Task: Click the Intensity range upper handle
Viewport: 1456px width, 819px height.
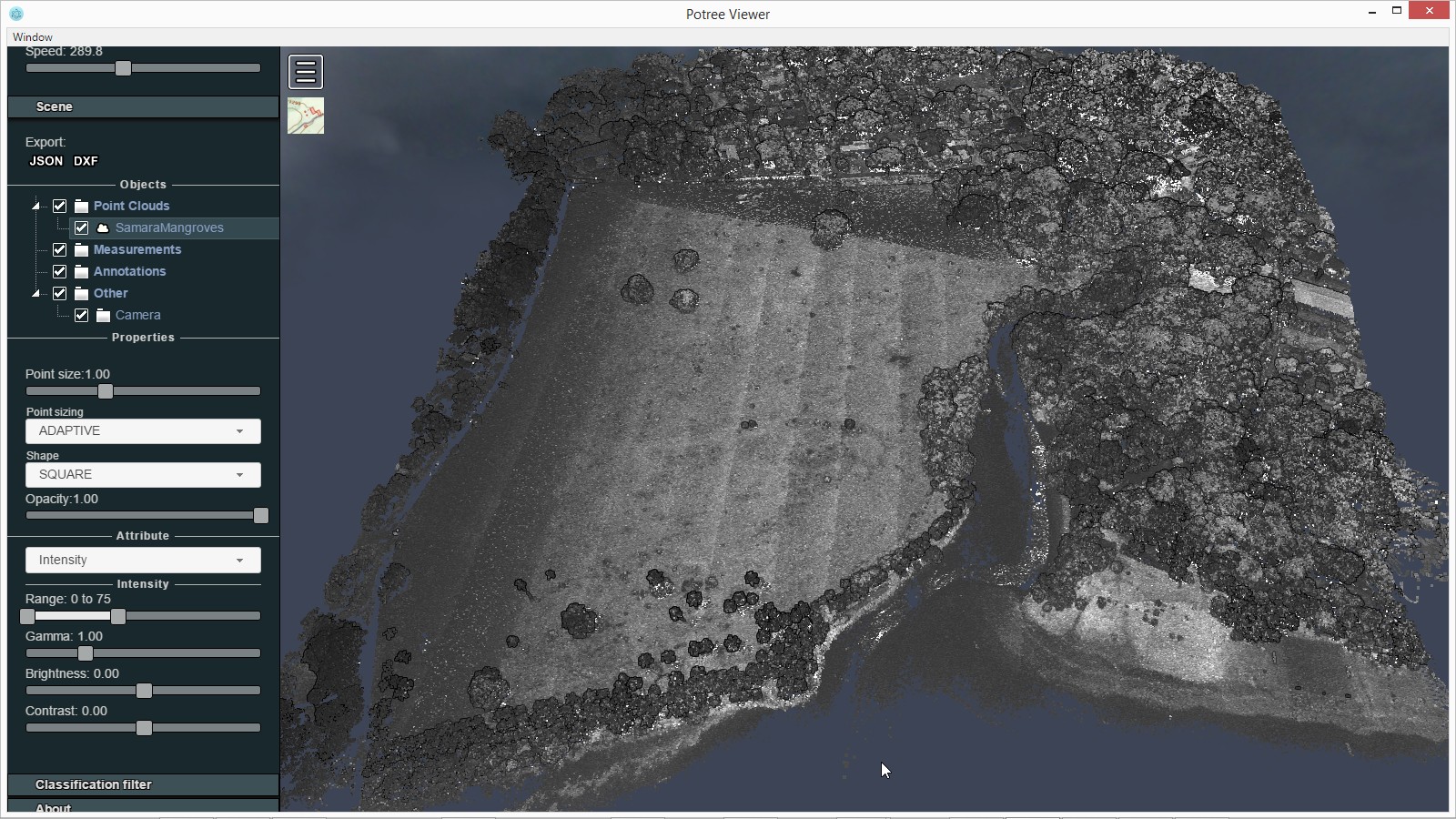Action: pos(118,616)
